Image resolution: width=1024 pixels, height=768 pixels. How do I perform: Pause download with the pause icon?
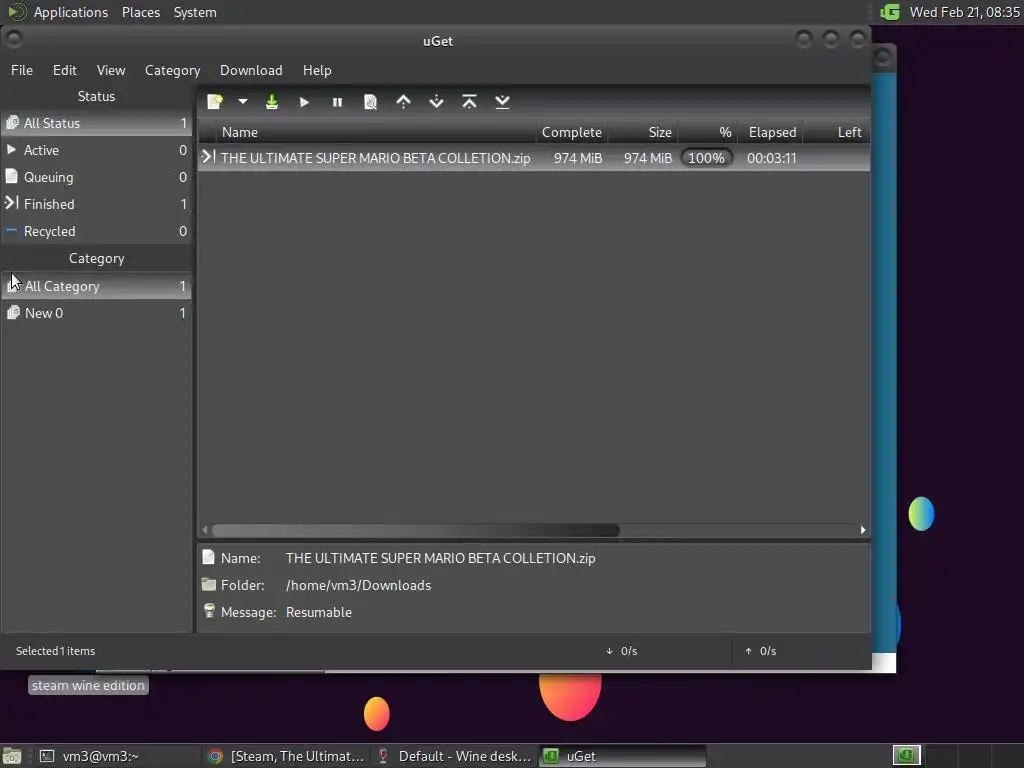338,102
